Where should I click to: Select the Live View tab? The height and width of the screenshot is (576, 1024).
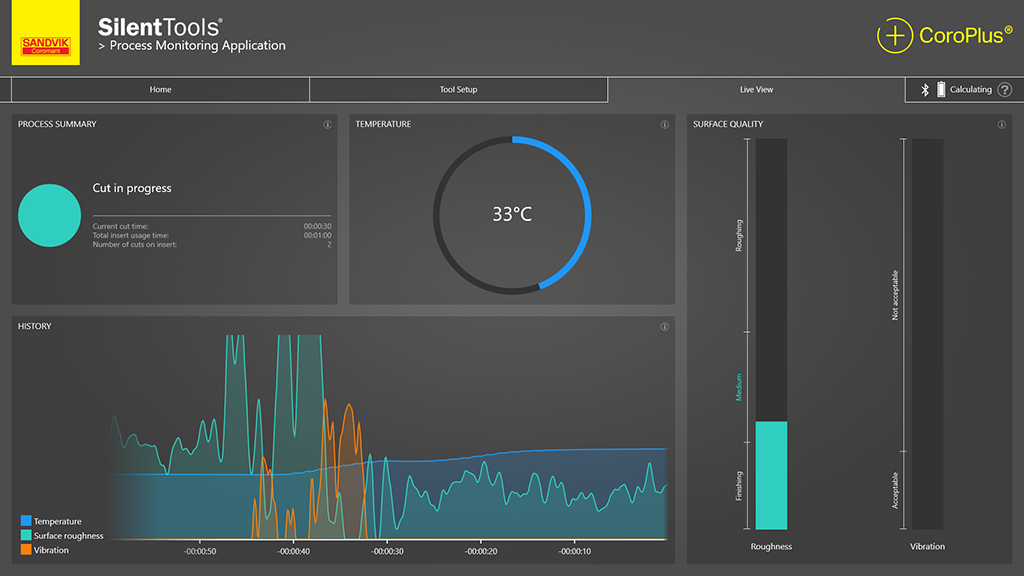click(756, 89)
